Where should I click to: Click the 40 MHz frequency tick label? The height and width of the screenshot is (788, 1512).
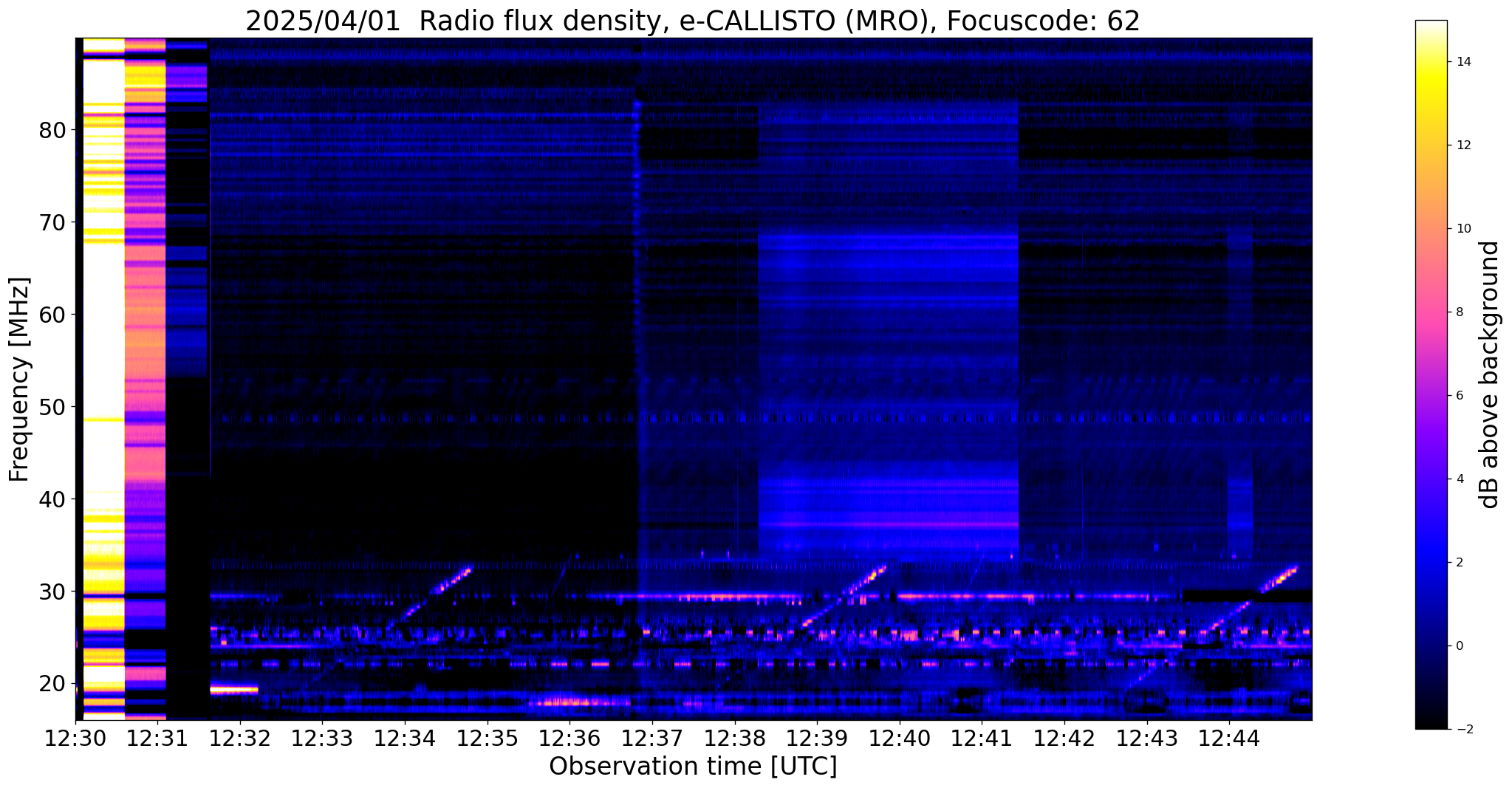52,499
